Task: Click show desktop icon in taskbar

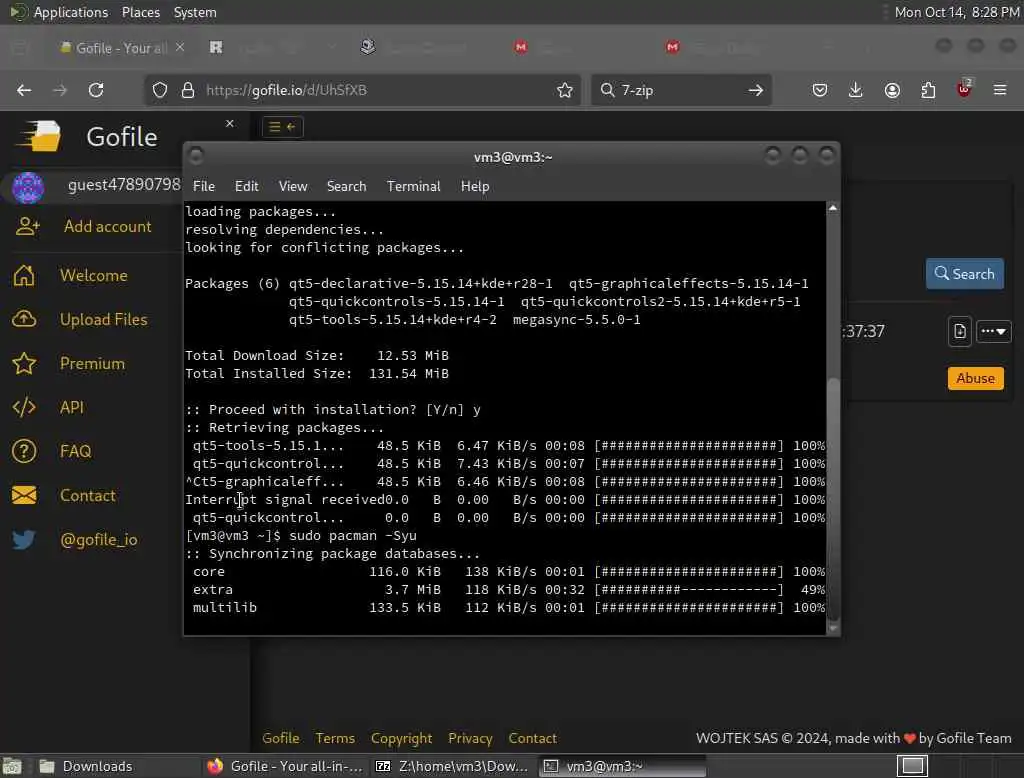Action: (12, 766)
